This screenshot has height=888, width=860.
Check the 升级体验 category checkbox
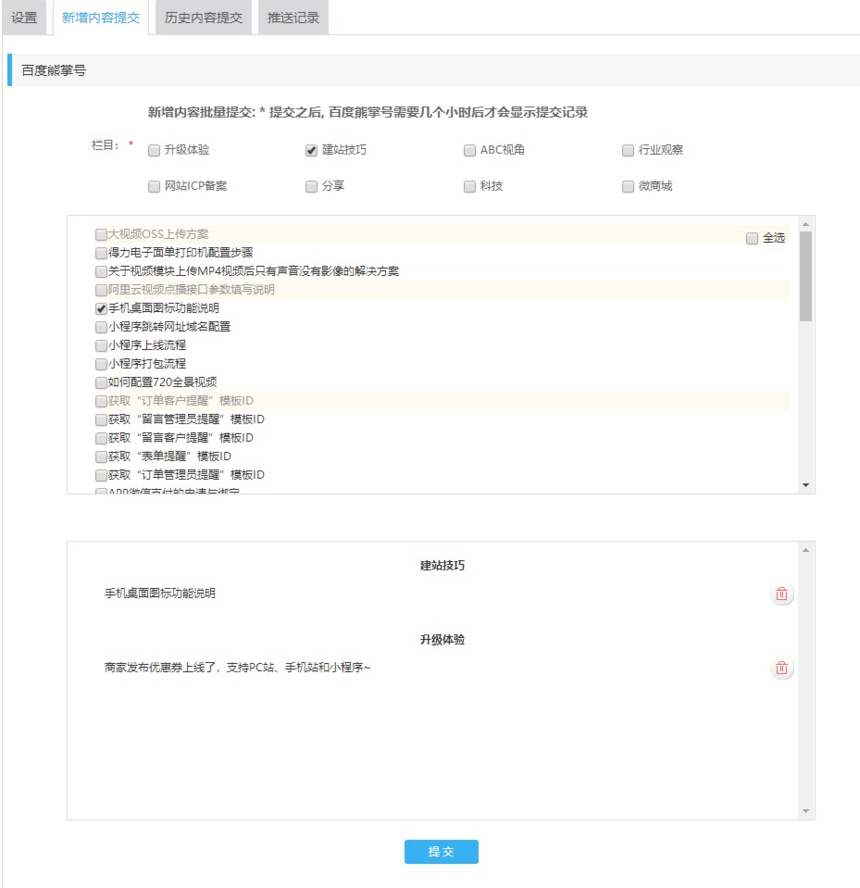click(153, 150)
